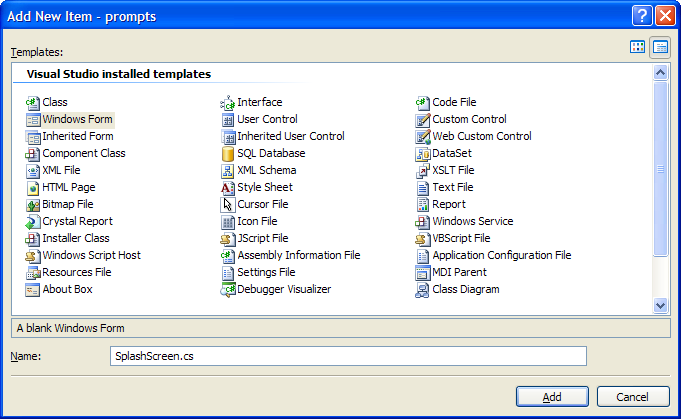Select the About Box template

click(x=66, y=290)
